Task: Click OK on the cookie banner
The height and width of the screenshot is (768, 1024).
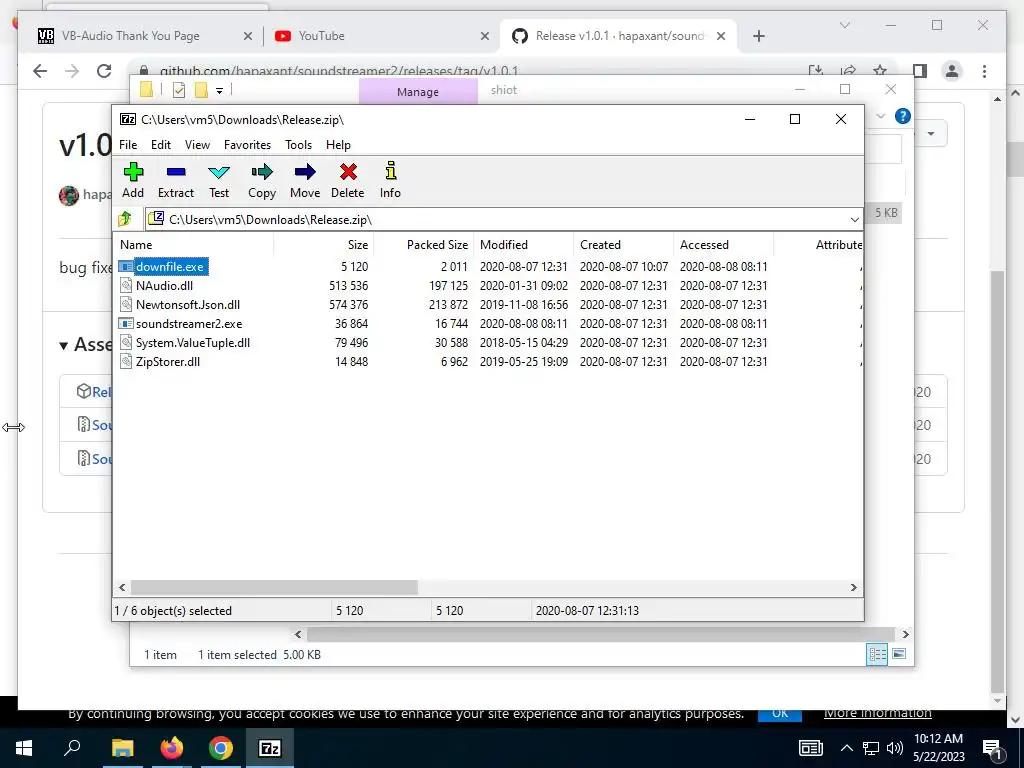Action: (780, 715)
